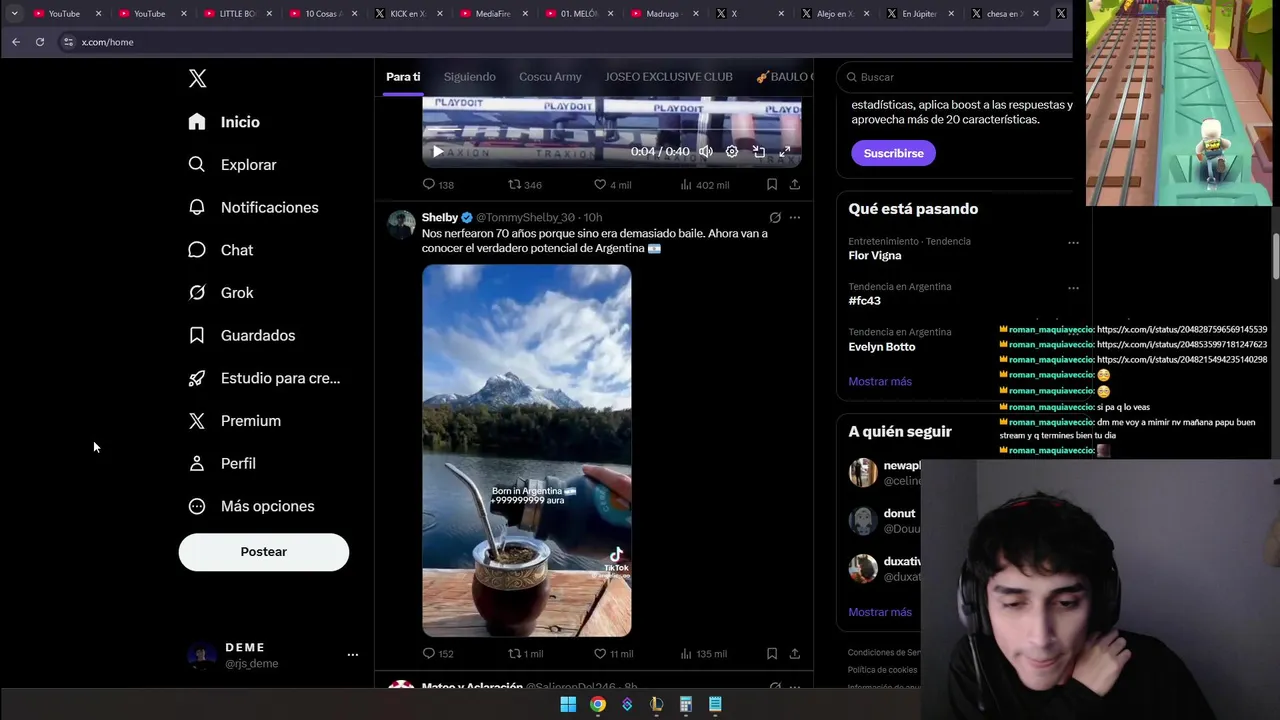Image resolution: width=1280 pixels, height=720 pixels.
Task: Reply to the post with 138 comments
Action: click(x=438, y=185)
